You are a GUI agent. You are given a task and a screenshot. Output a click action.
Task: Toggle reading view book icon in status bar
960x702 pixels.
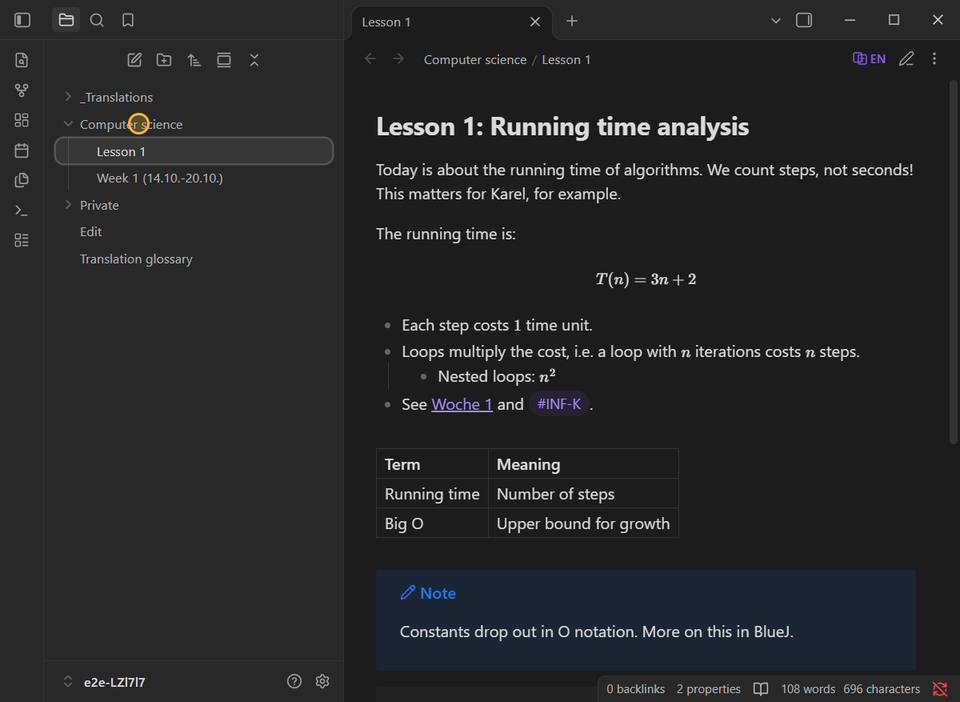coord(761,689)
